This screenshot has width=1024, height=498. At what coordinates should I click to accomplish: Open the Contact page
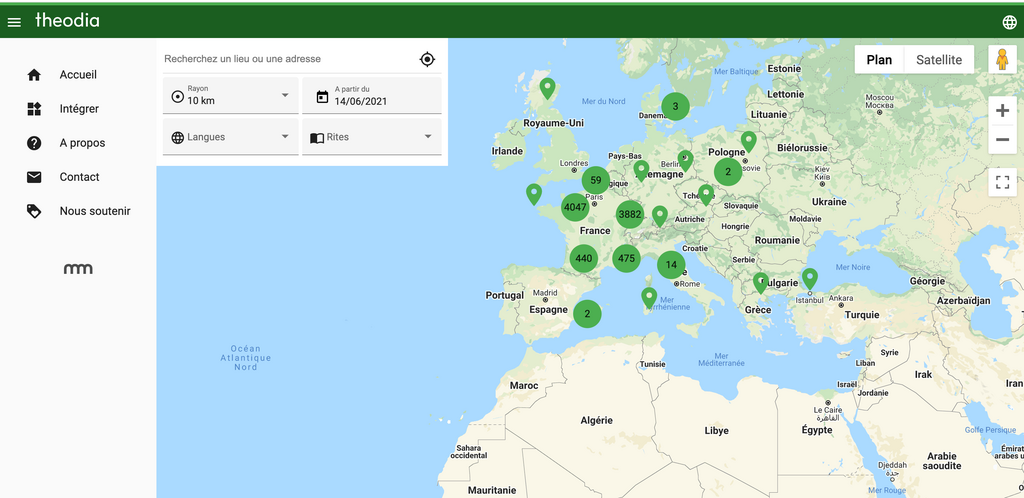coord(78,177)
